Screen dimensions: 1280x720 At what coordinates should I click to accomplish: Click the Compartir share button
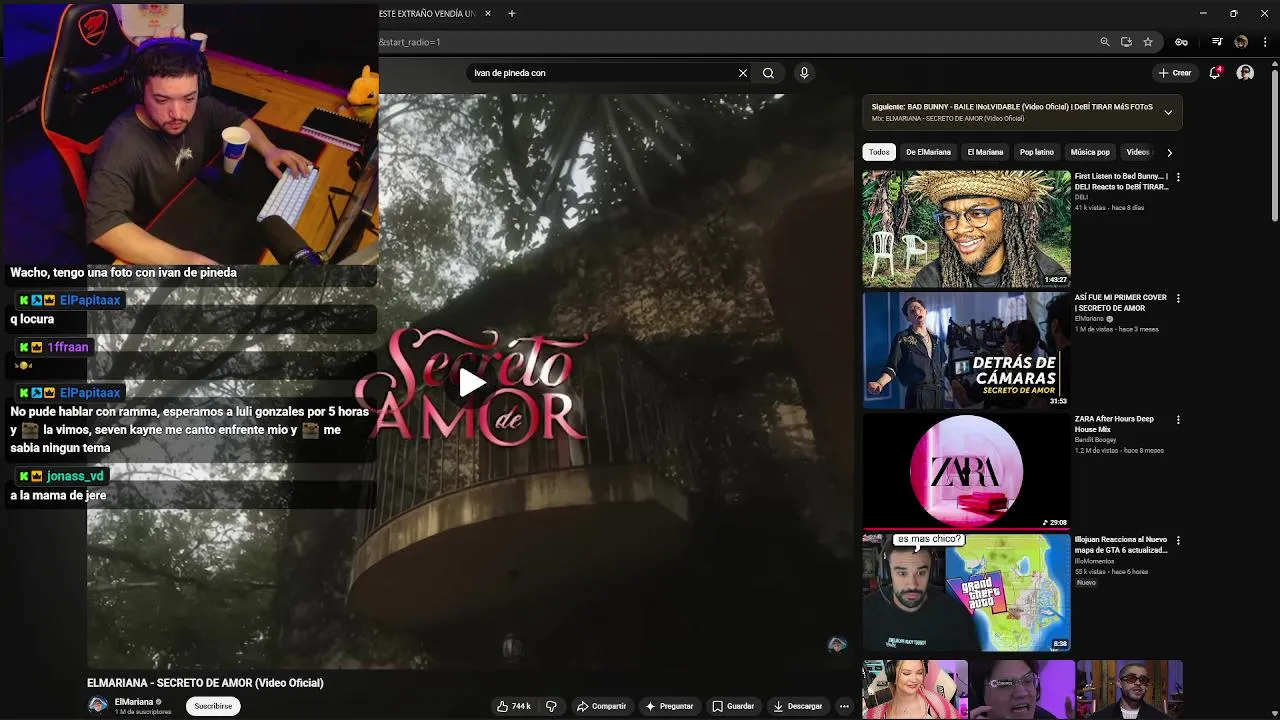point(601,706)
